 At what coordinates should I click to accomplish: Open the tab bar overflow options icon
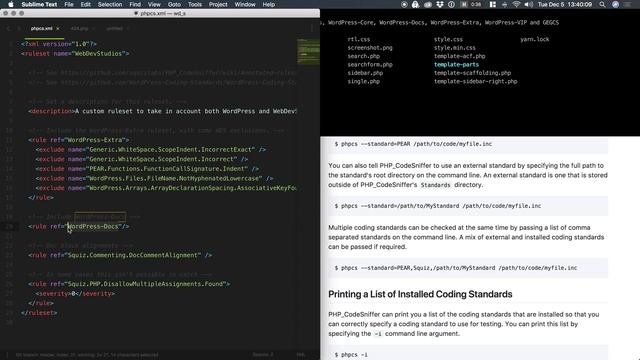[312, 29]
